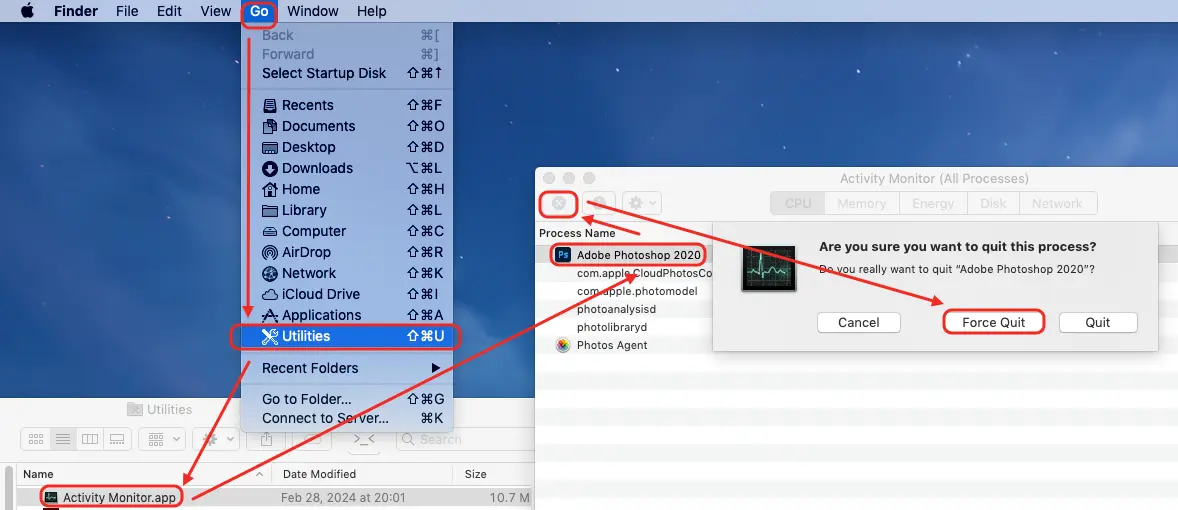Click the inspect process info icon
The height and width of the screenshot is (510, 1178).
click(x=600, y=203)
